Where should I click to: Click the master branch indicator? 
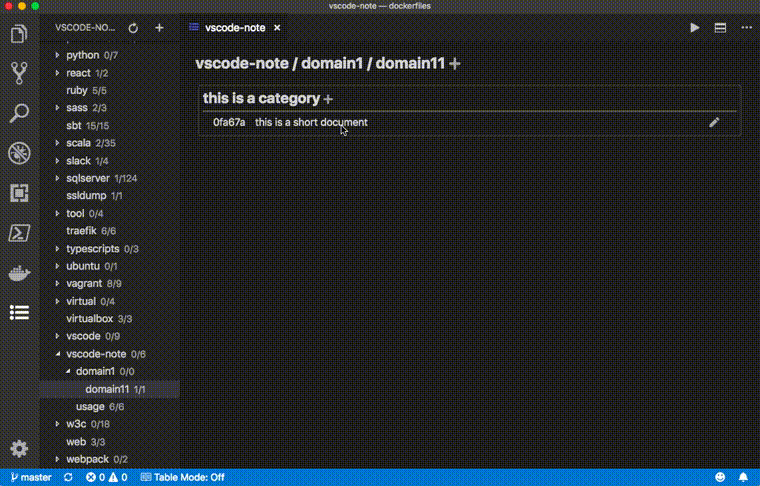pyautogui.click(x=31, y=477)
